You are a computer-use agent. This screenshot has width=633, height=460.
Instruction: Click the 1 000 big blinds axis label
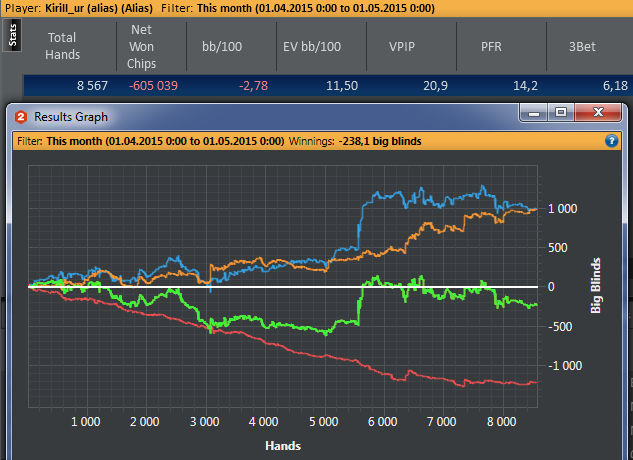[x=562, y=209]
